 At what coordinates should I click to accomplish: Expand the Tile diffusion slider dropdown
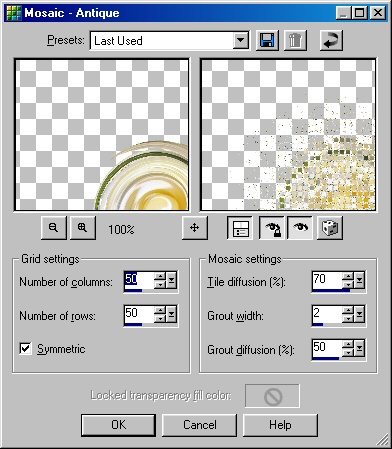[359, 280]
